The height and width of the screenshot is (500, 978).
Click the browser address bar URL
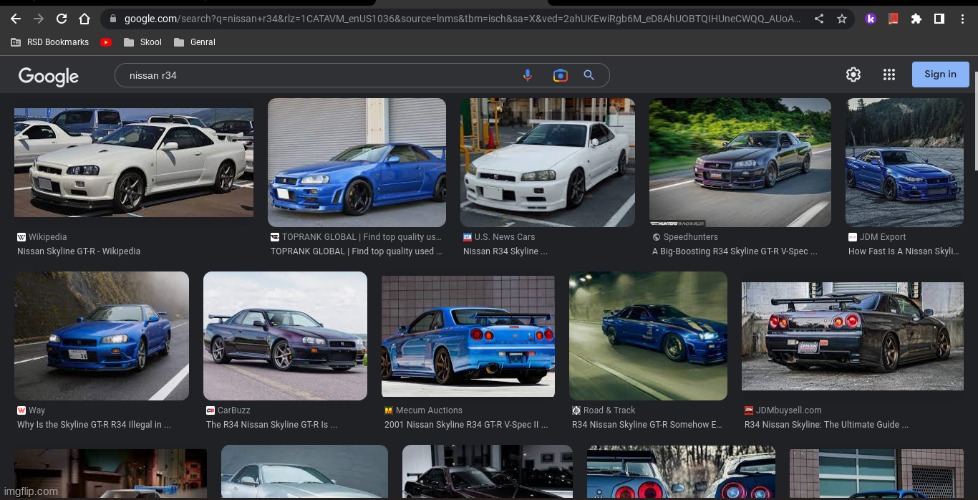(x=462, y=19)
